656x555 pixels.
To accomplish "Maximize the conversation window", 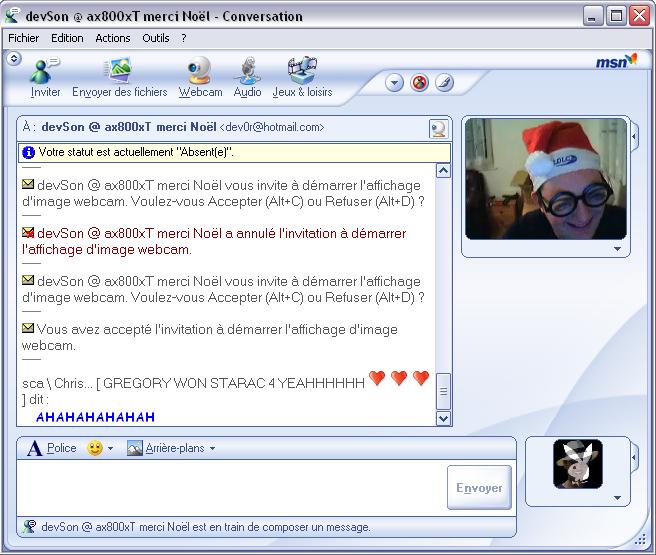I will pos(616,16).
